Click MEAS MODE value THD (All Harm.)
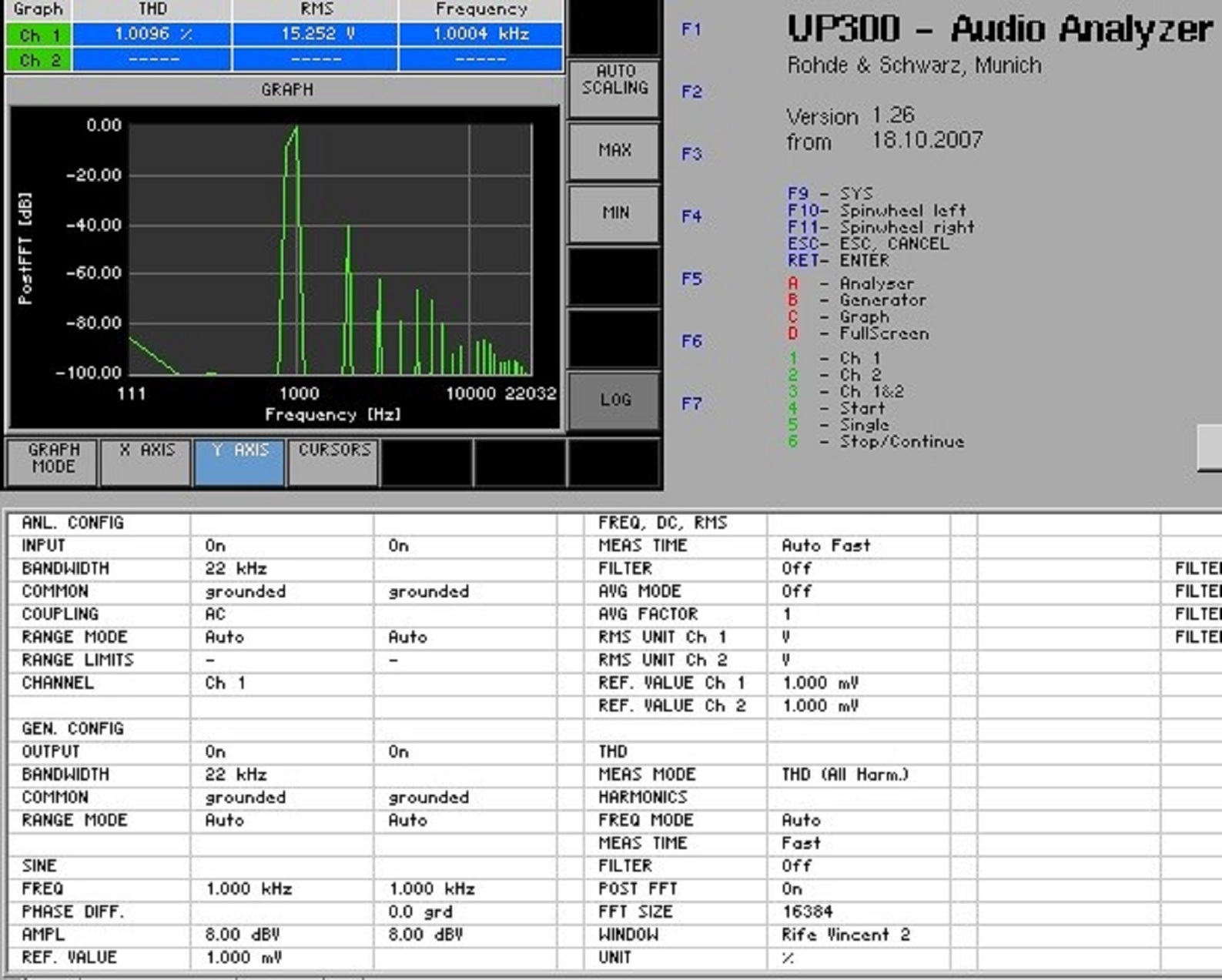The height and width of the screenshot is (980, 1222). [845, 774]
